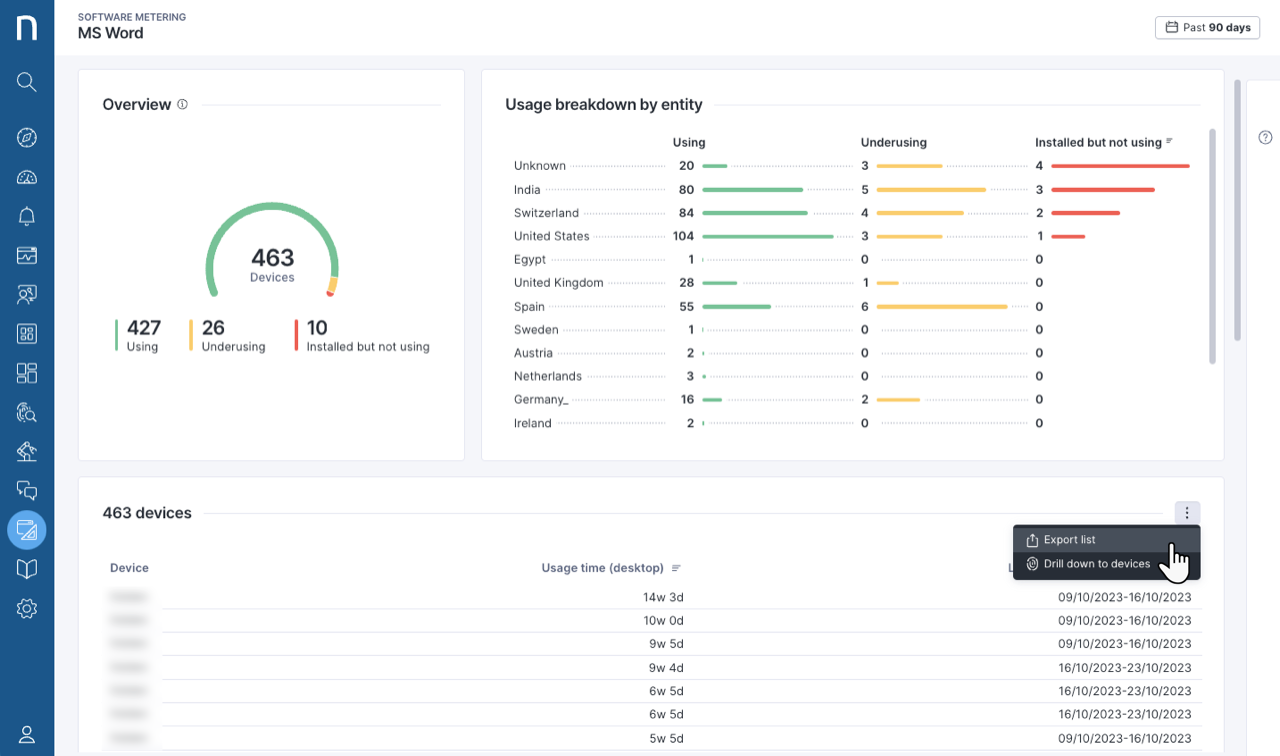Select the India entity row
The width and height of the screenshot is (1280, 756).
click(x=527, y=190)
